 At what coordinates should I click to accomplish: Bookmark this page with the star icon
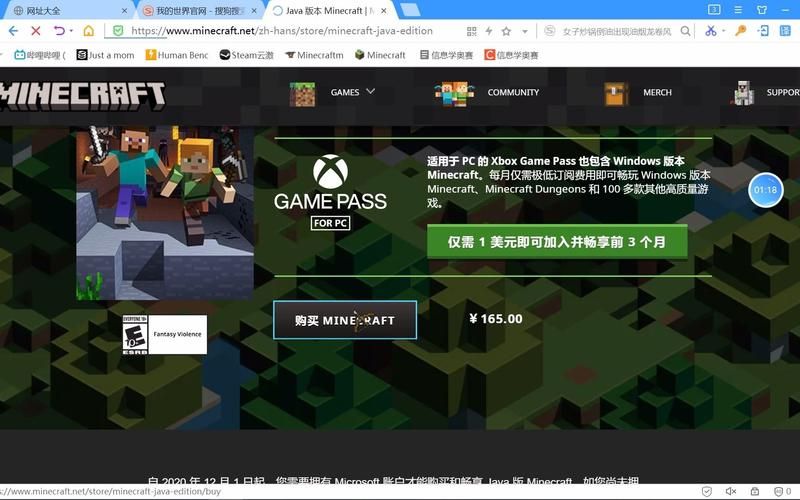[x=506, y=32]
